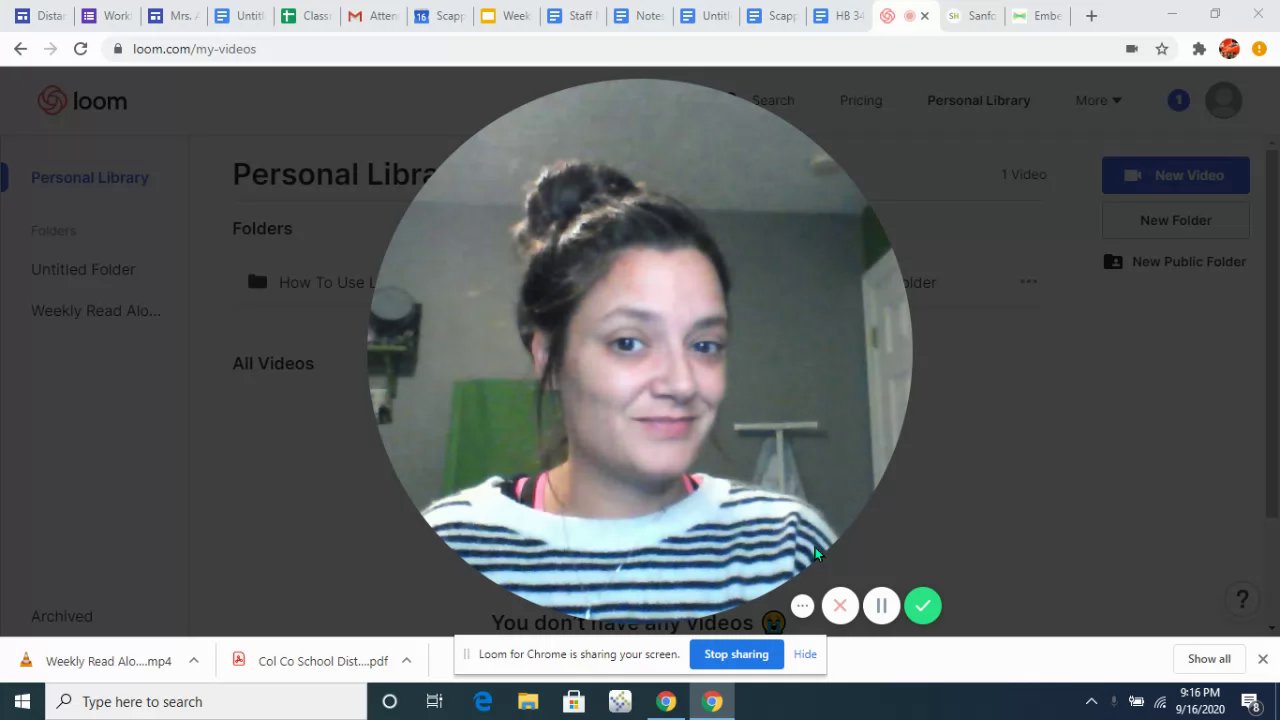Image resolution: width=1280 pixels, height=720 pixels.
Task: Open Task View on the taskbar
Action: [x=435, y=701]
